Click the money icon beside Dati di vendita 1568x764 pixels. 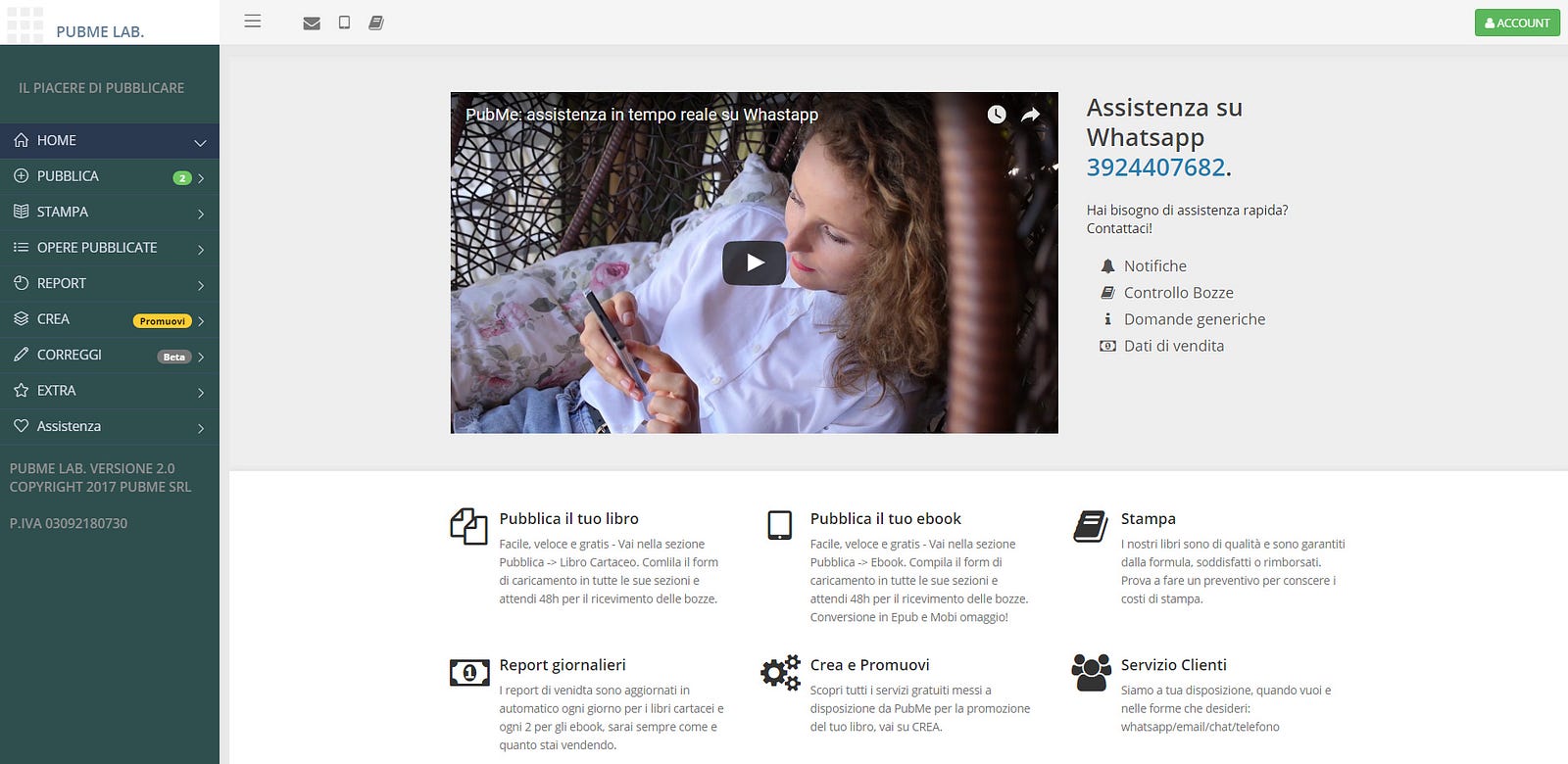(1107, 346)
